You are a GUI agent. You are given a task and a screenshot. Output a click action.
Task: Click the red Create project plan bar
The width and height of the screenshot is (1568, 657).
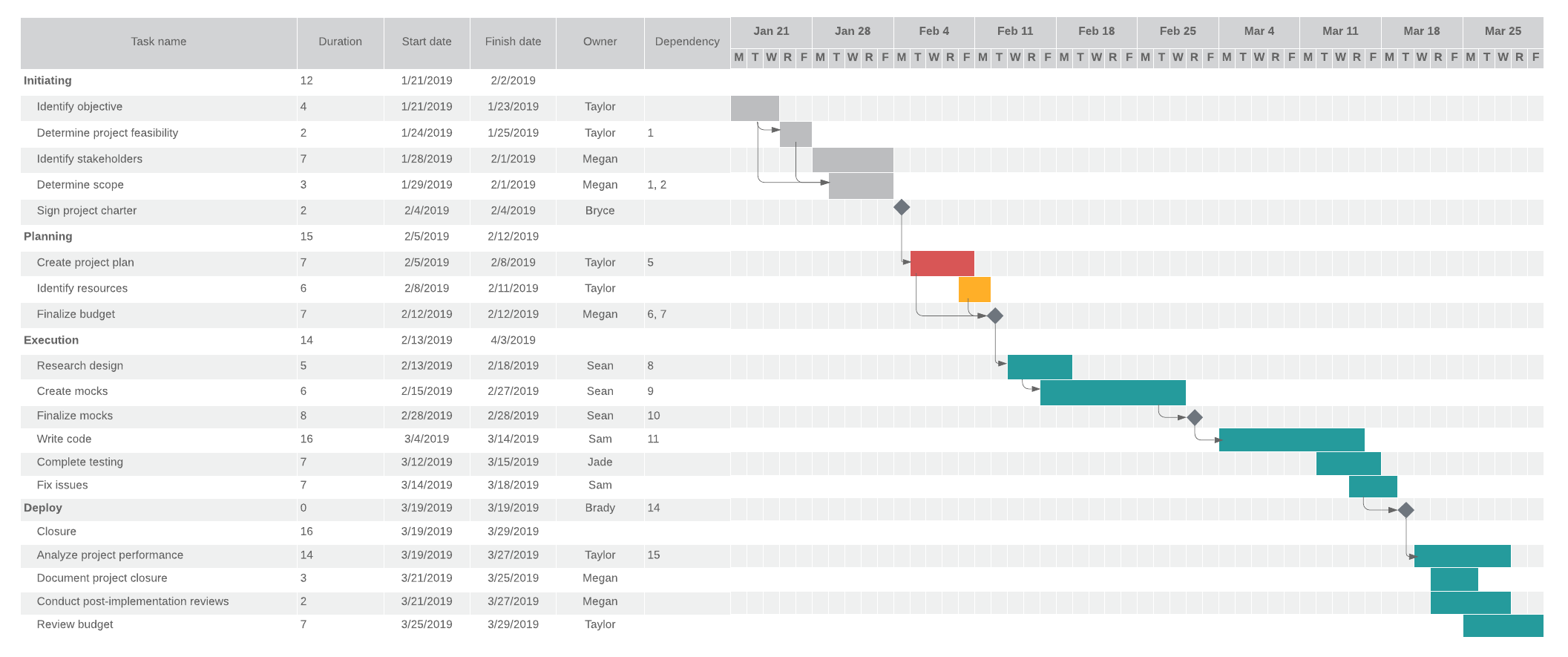(942, 263)
